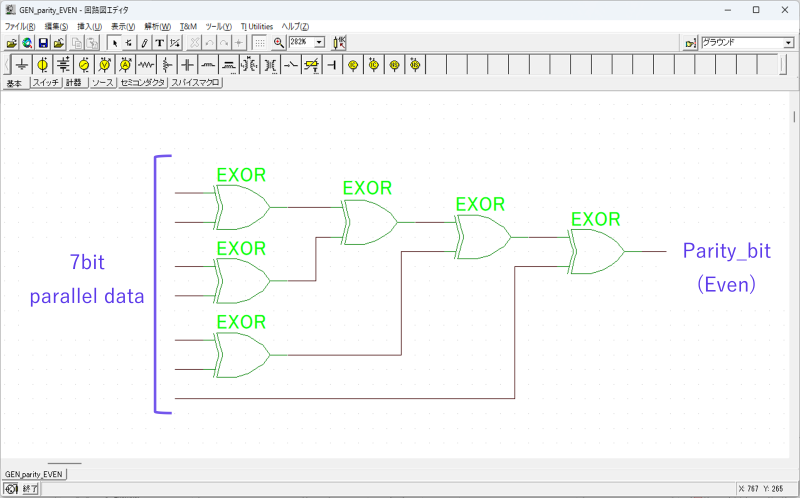
Task: Open a circuit file with the folder icon
Action: pyautogui.click(x=11, y=43)
